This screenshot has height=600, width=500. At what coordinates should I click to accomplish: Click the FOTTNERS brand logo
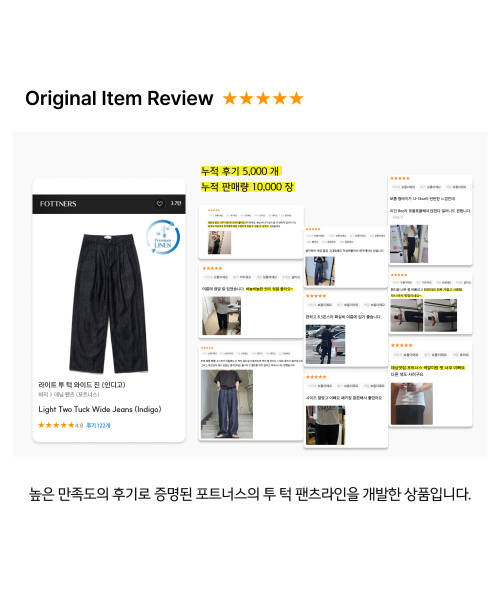point(58,204)
